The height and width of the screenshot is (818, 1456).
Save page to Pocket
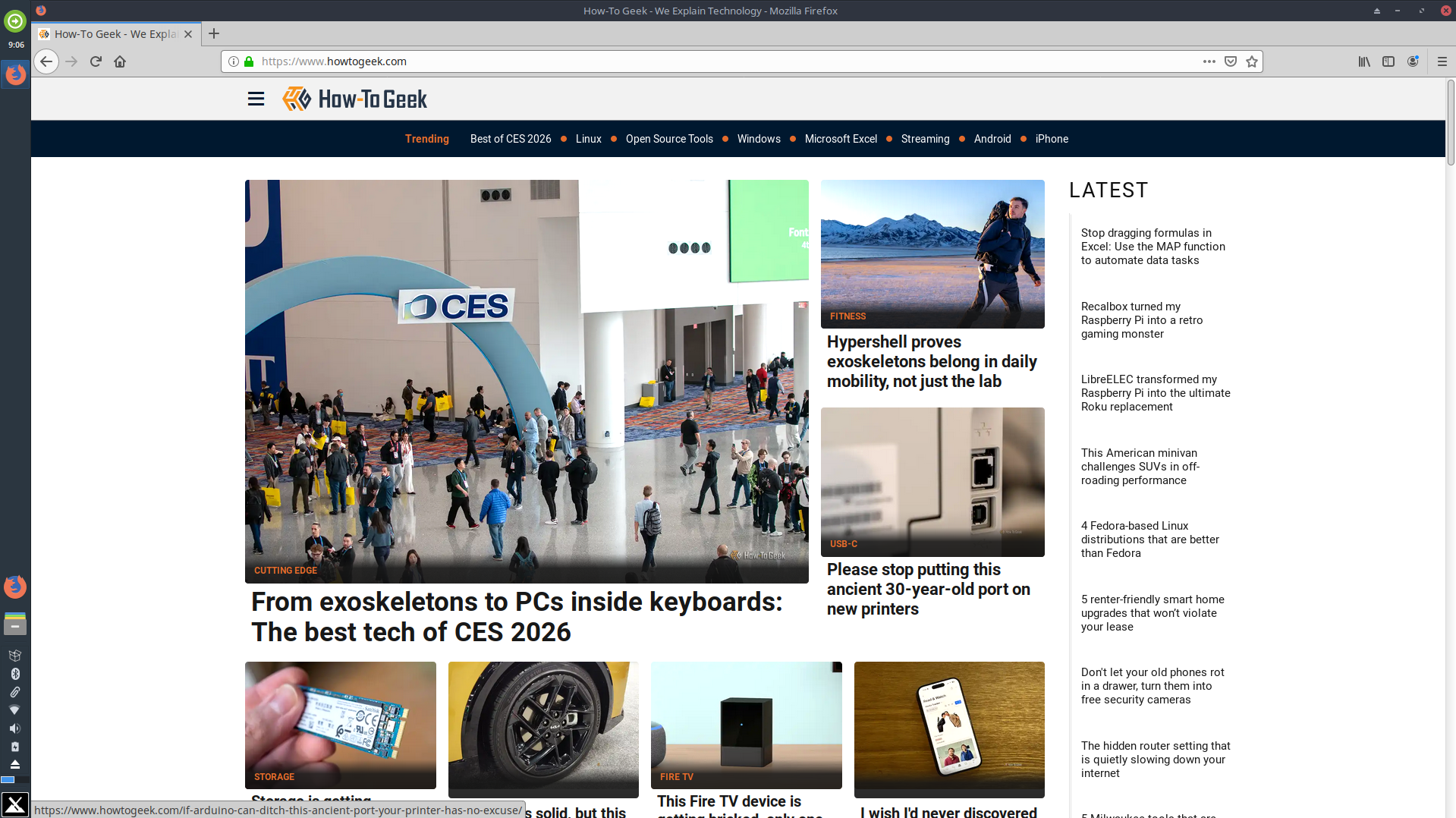[x=1231, y=61]
